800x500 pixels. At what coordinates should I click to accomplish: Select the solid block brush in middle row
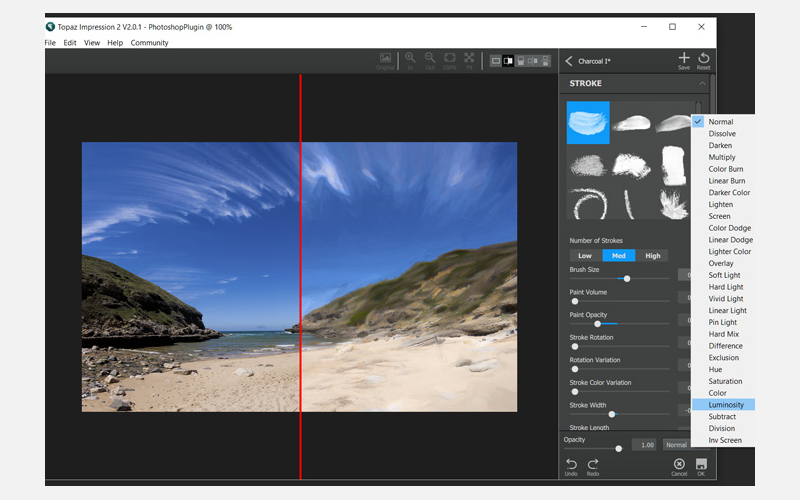(673, 165)
